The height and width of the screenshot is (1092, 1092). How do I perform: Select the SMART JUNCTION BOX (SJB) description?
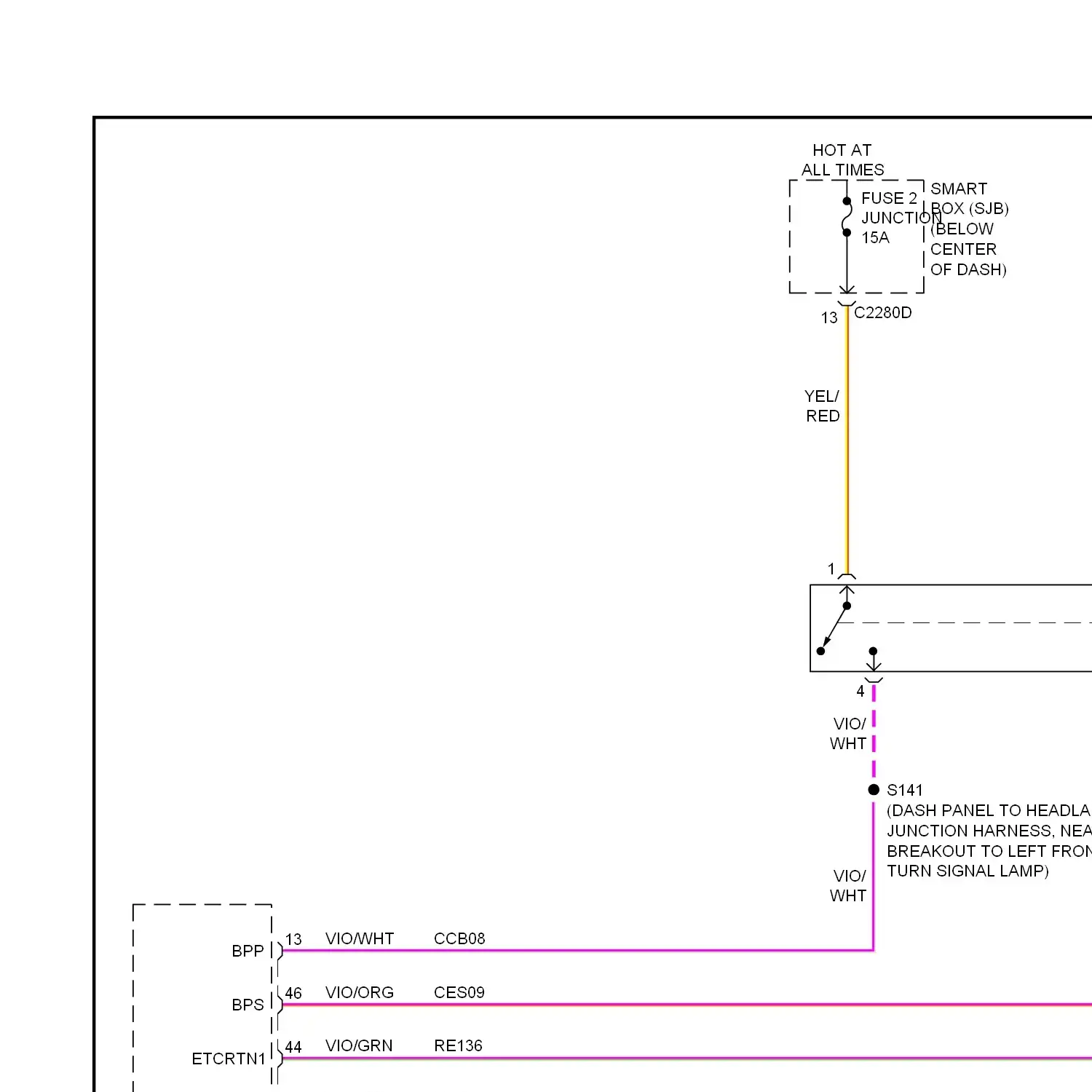pyautogui.click(x=969, y=229)
